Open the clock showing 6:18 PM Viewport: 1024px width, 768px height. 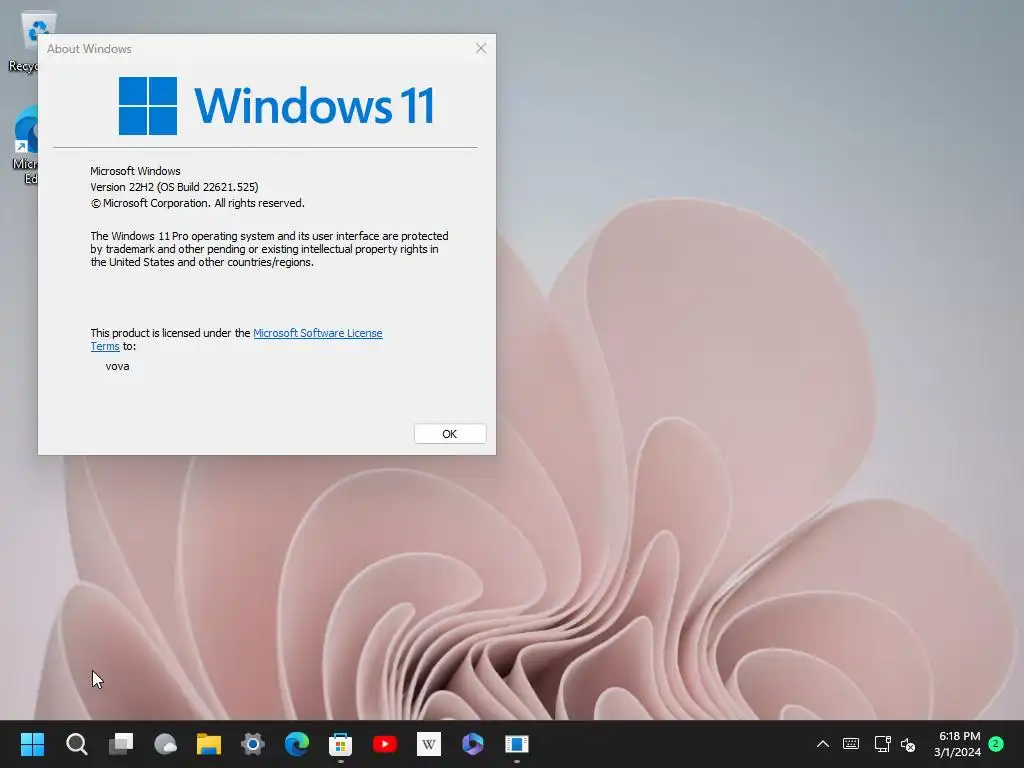(957, 744)
